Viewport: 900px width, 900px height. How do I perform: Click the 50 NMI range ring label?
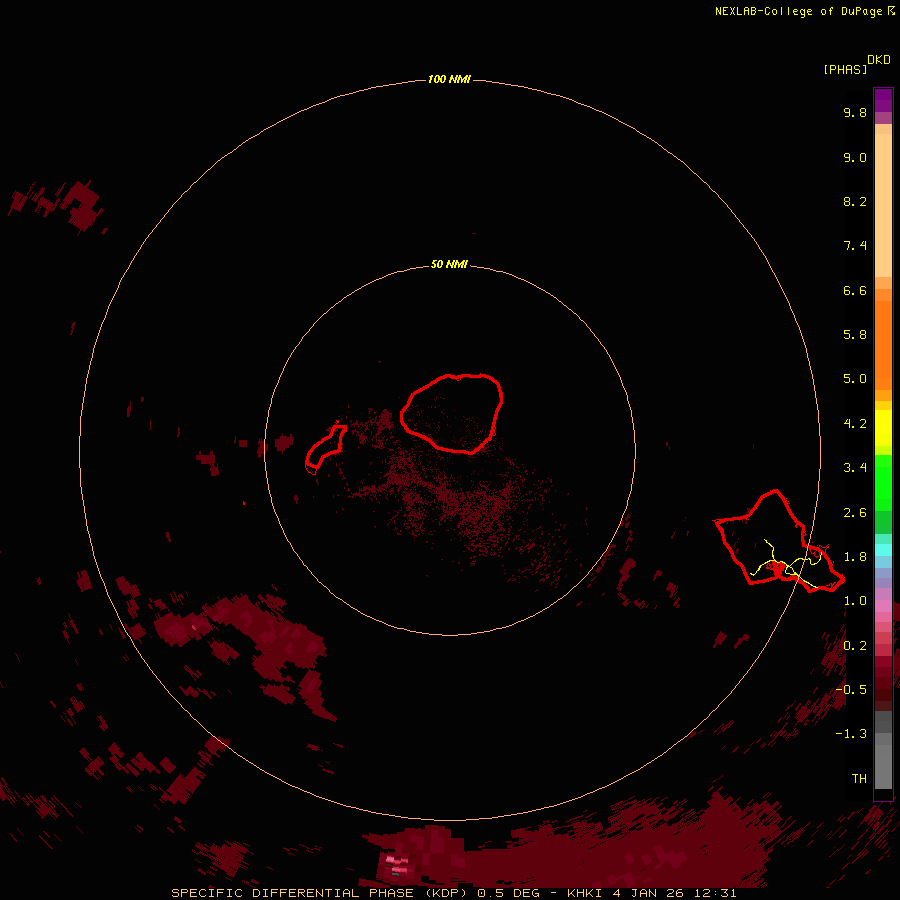pos(449,264)
